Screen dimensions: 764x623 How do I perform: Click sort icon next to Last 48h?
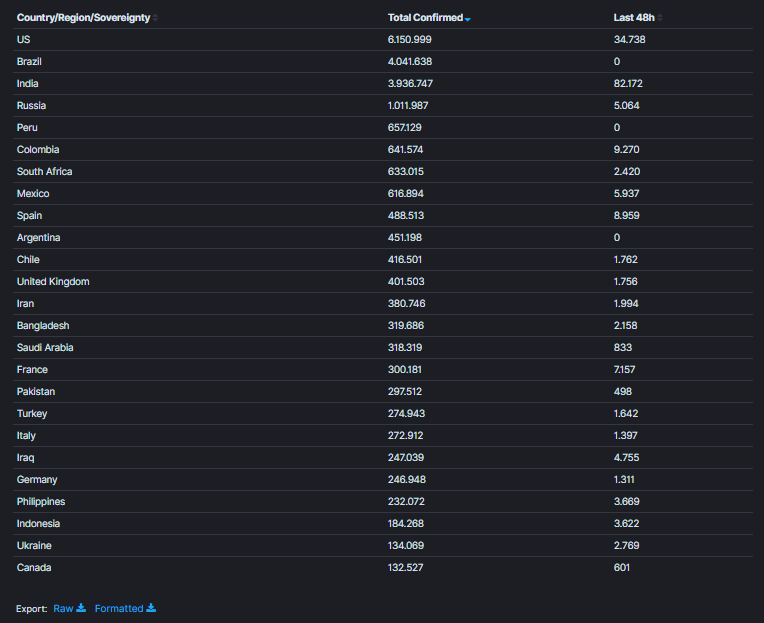(x=660, y=18)
